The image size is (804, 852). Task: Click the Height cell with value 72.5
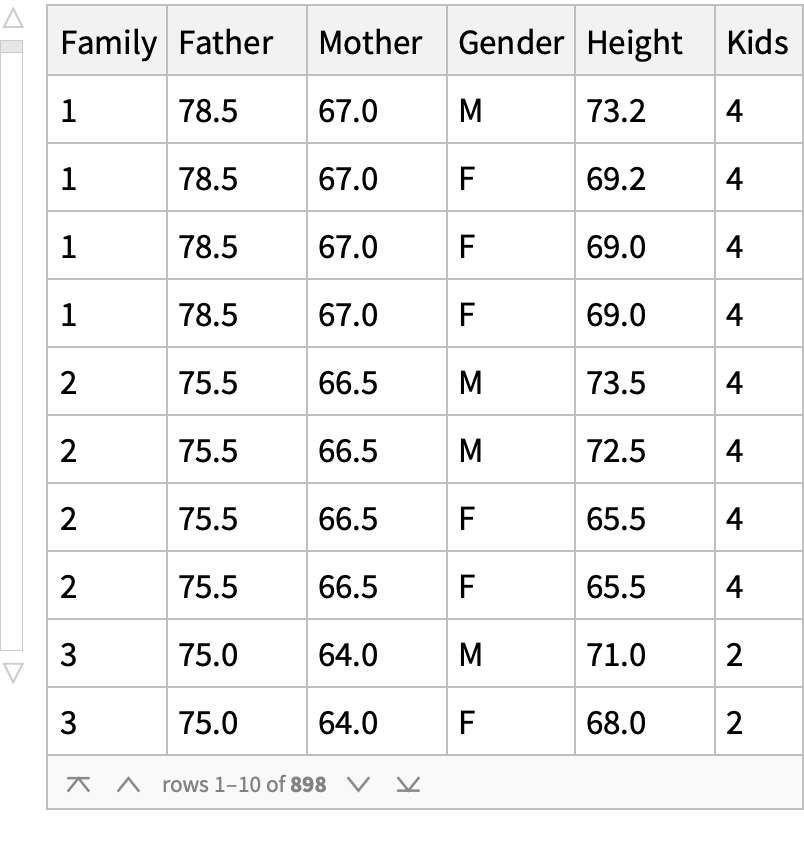[x=617, y=451]
